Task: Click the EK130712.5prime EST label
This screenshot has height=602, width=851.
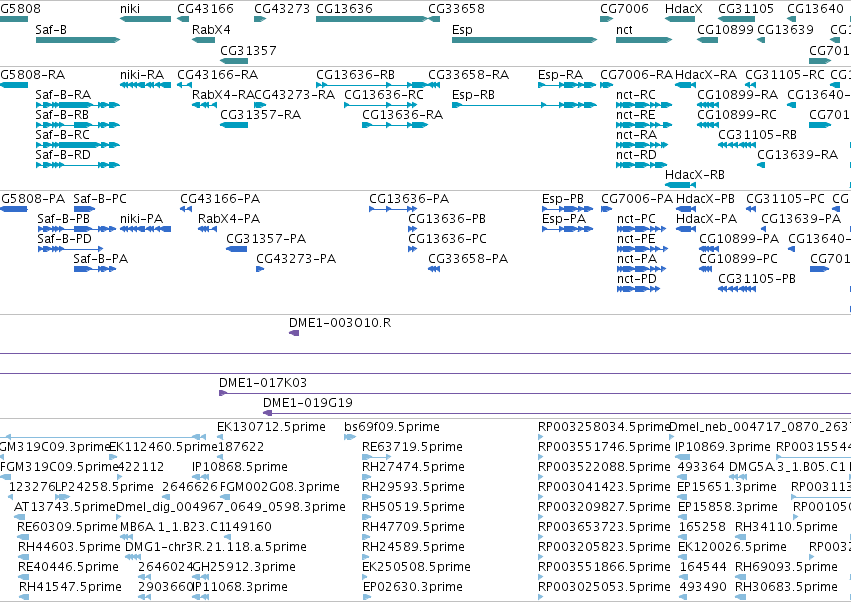Action: [271, 427]
